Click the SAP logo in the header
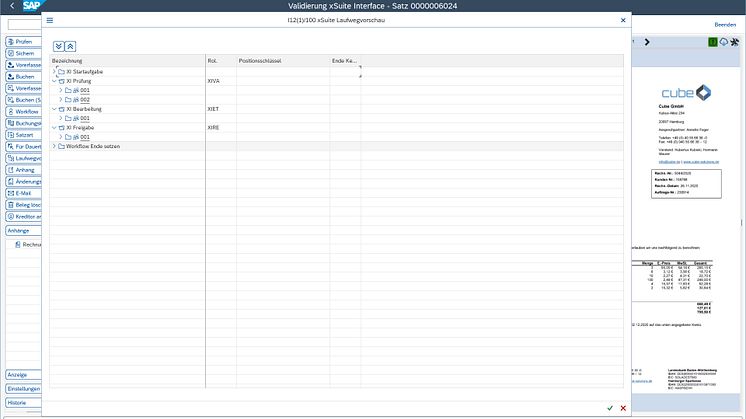Screen dimensions: 746x419 (32, 6)
